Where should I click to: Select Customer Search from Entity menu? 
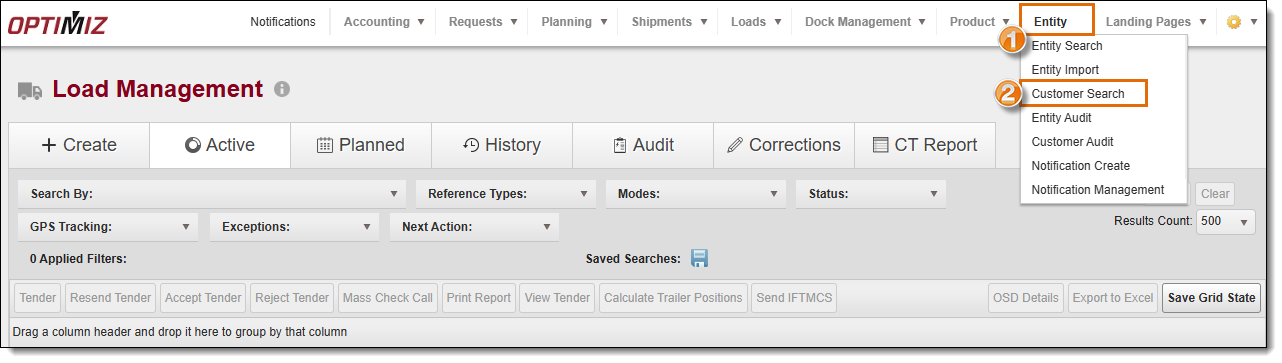coord(1083,94)
